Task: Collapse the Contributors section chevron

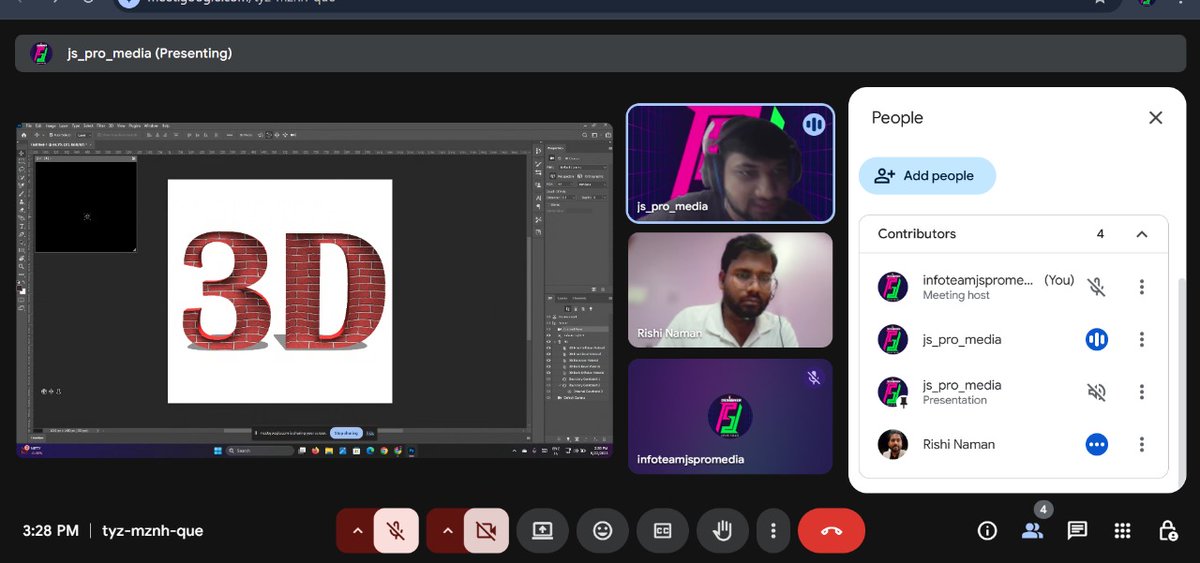Action: 1141,234
